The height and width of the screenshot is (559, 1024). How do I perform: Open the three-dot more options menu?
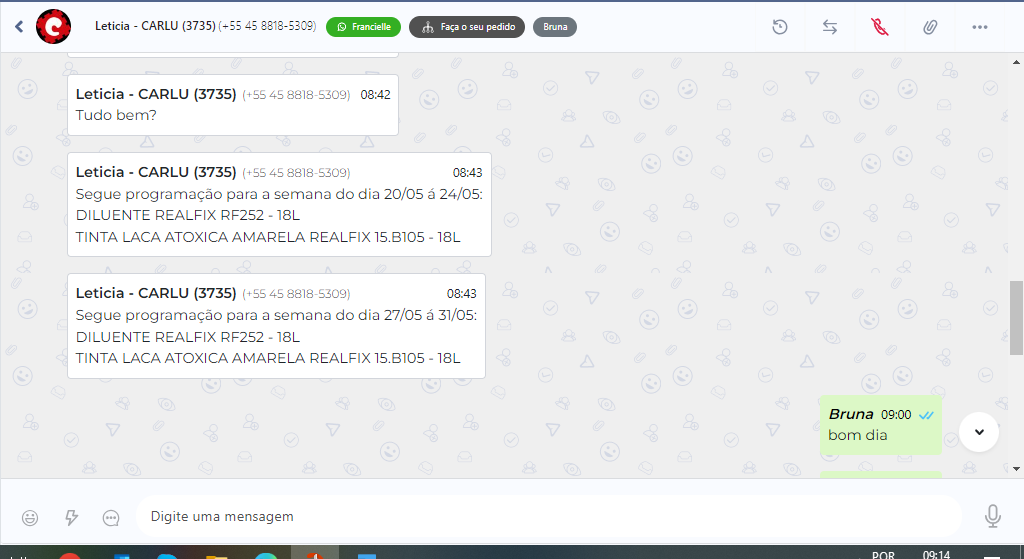980,27
